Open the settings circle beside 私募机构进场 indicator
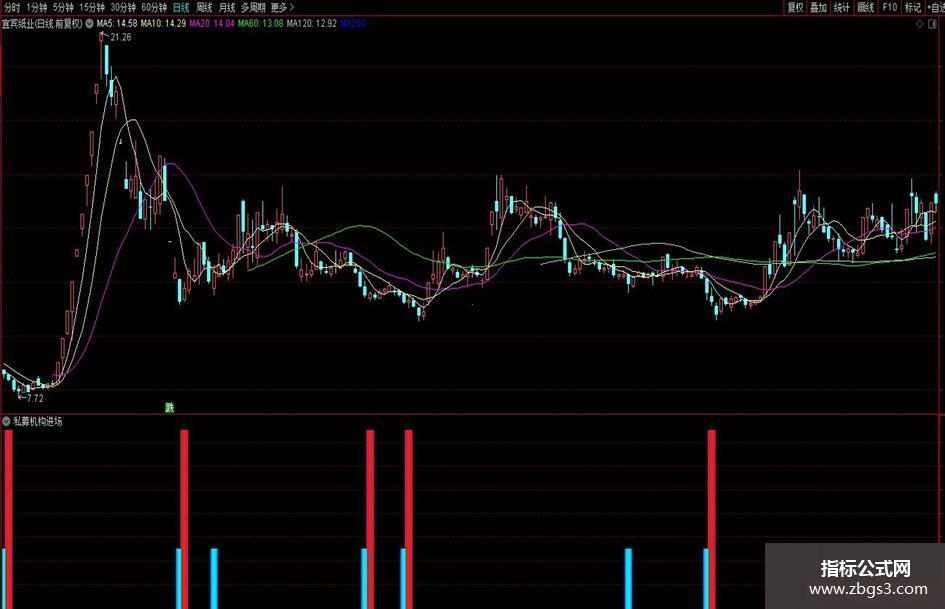Image resolution: width=945 pixels, height=609 pixels. 7,421
